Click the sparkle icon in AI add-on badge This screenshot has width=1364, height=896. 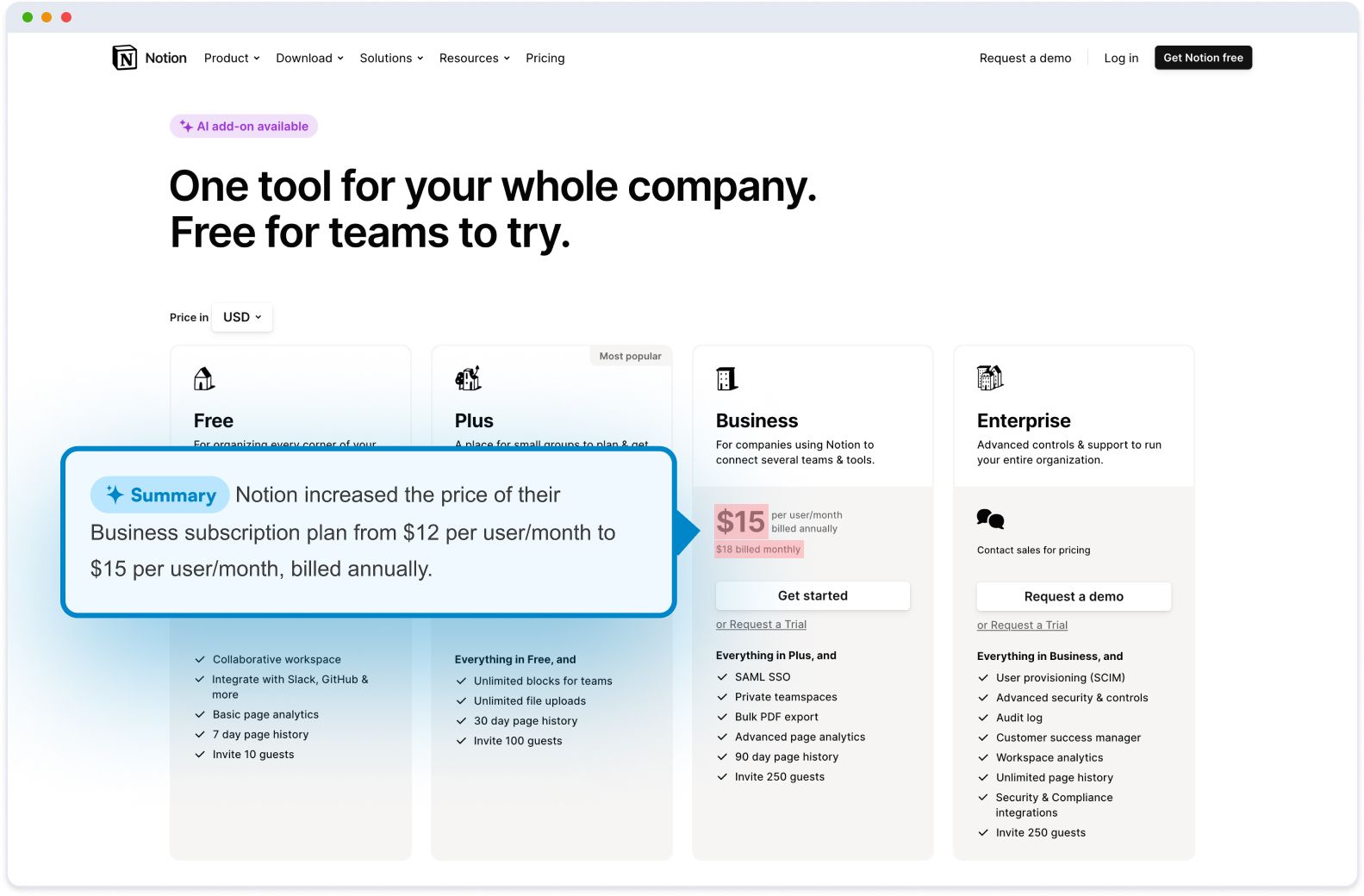point(186,126)
